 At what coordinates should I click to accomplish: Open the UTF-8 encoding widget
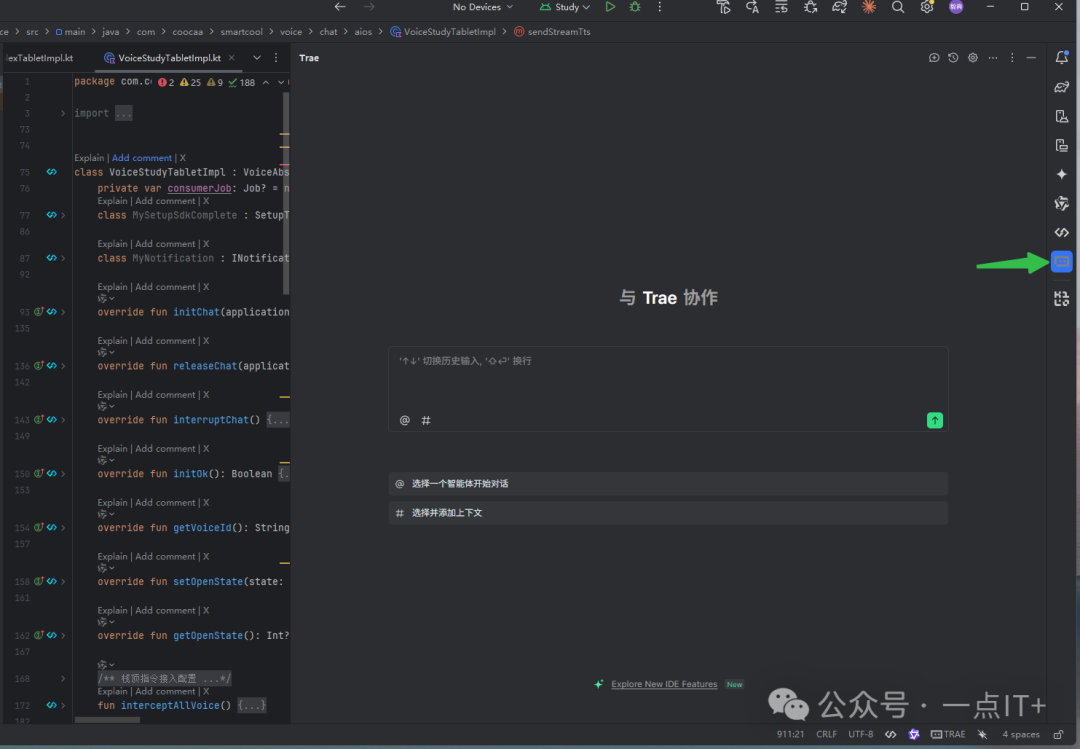(x=860, y=734)
